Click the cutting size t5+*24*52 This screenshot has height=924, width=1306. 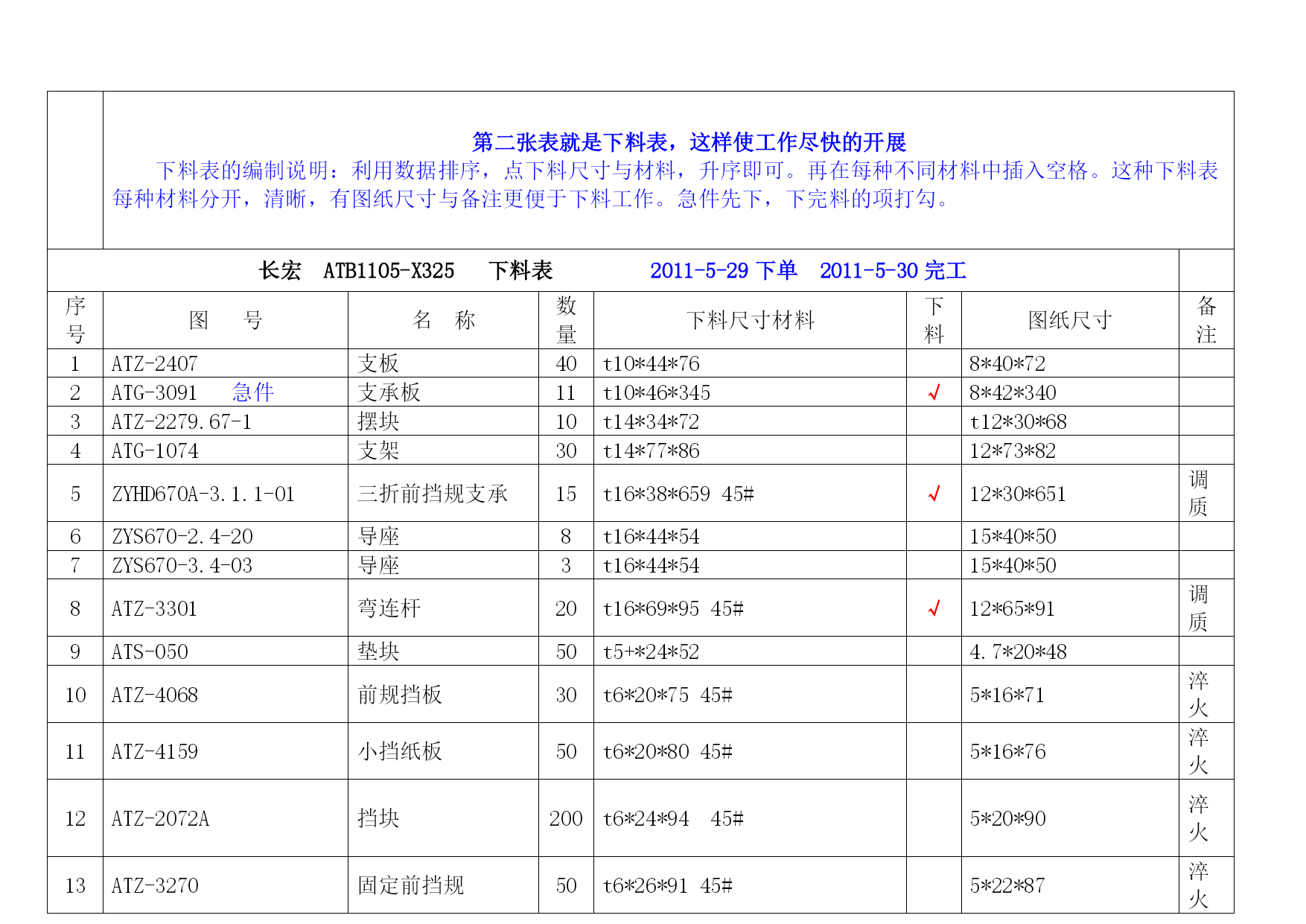click(x=652, y=652)
